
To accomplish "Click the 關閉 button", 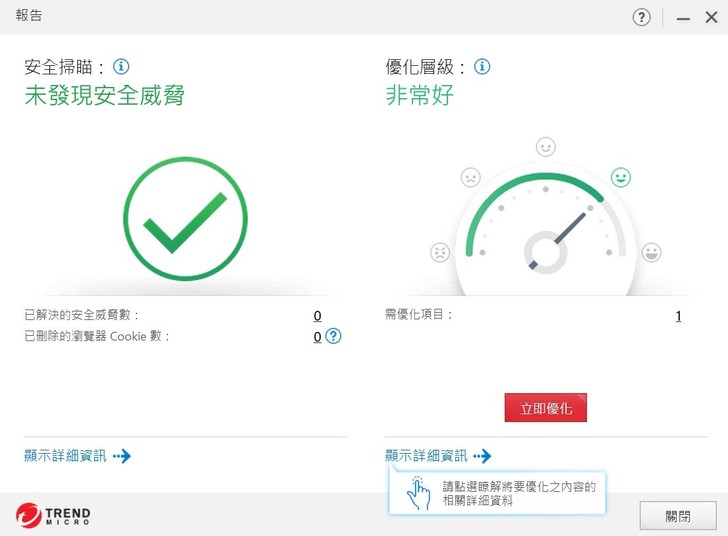I will [x=678, y=516].
